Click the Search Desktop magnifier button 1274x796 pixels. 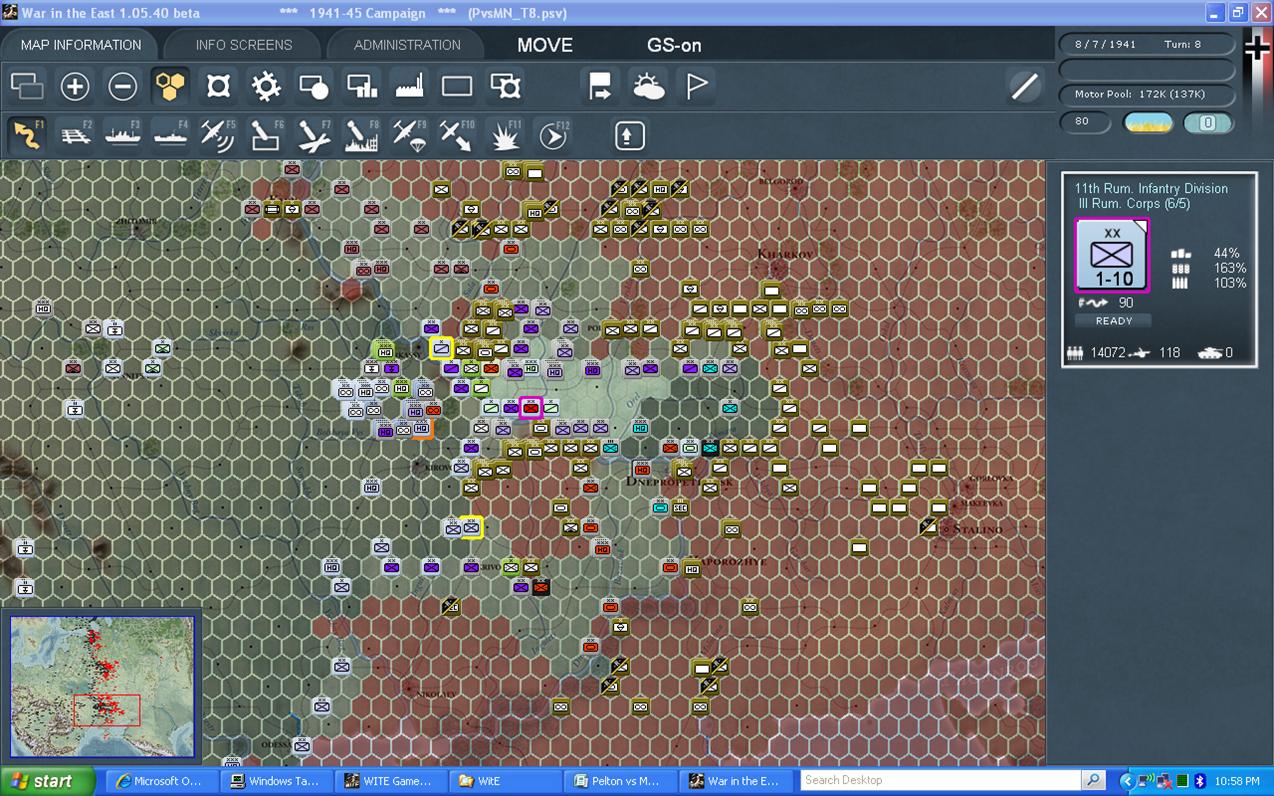point(1093,780)
